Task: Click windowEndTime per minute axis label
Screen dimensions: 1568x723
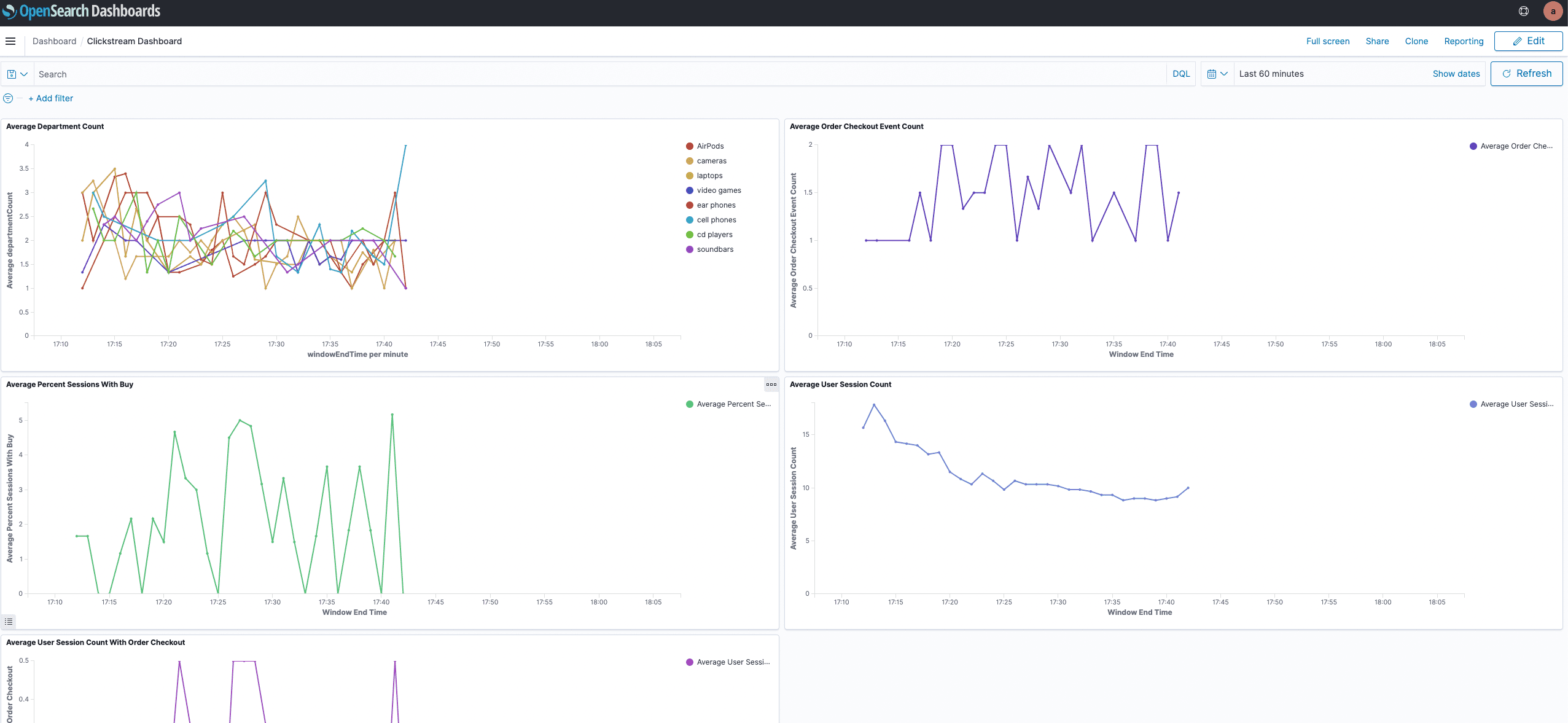Action: click(357, 354)
